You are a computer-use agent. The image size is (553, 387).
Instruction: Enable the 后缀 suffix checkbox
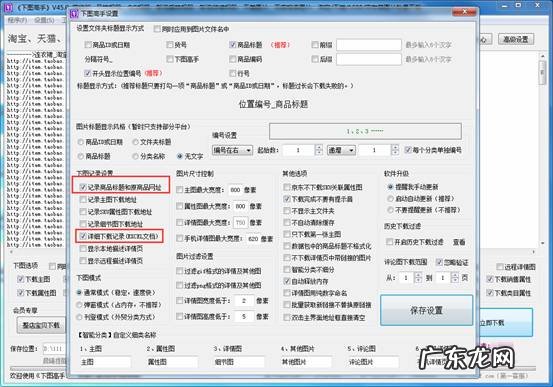(x=315, y=59)
